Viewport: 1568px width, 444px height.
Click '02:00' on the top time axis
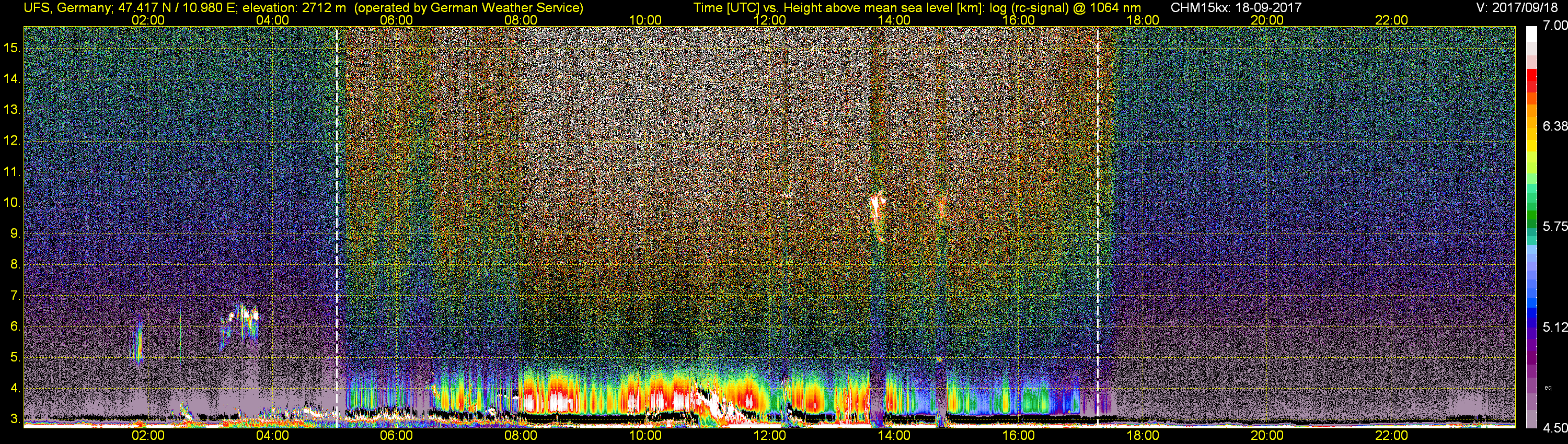tap(148, 20)
